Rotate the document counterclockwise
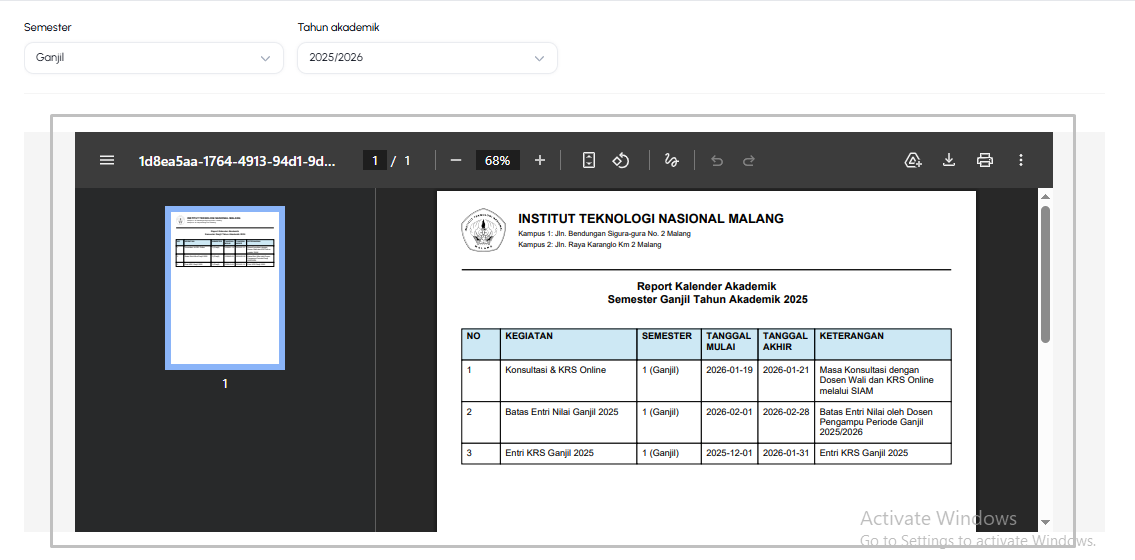Image resolution: width=1135 pixels, height=560 pixels. 620,160
